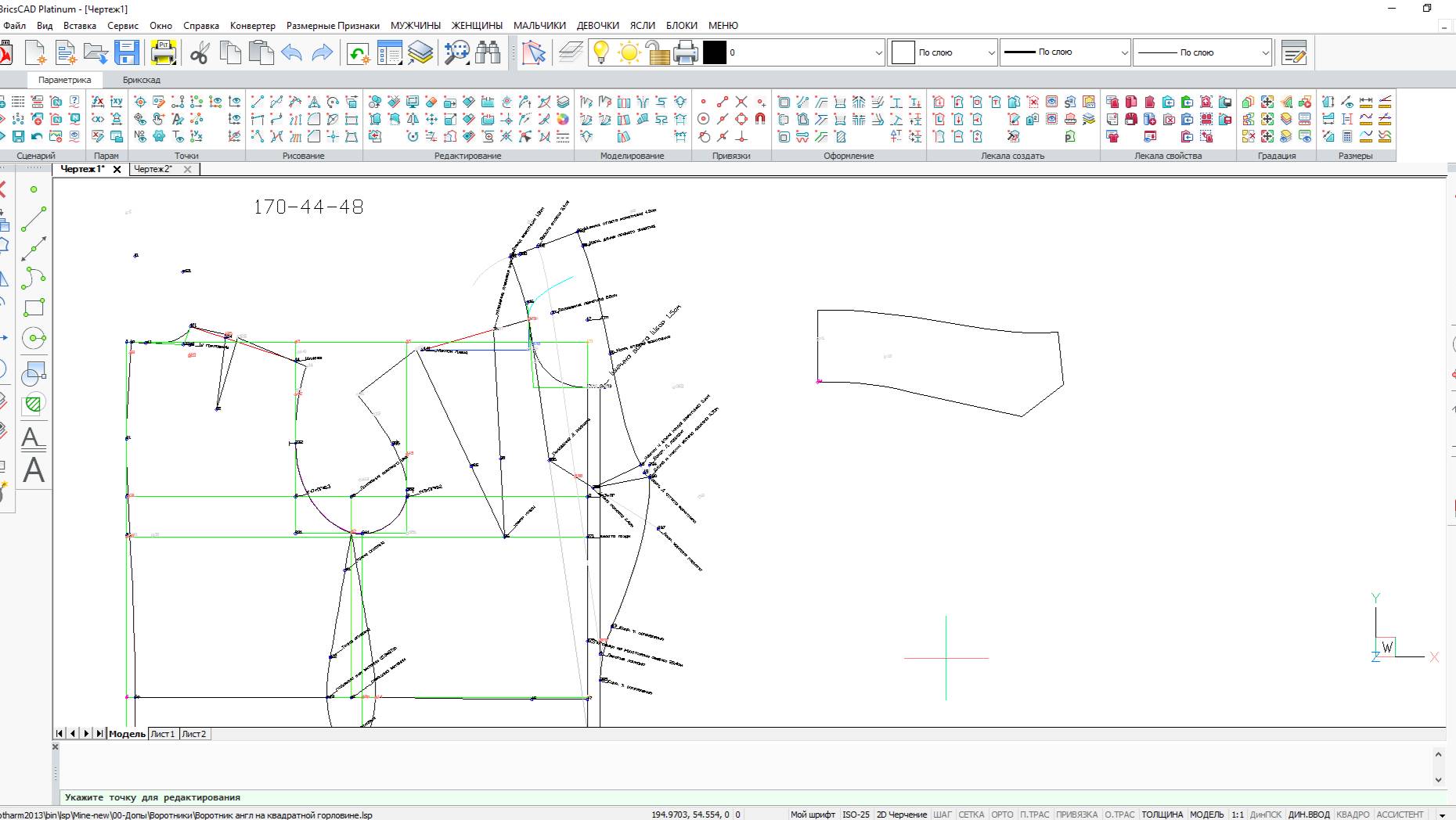The width and height of the screenshot is (1456, 820).
Task: Click the Plot printer icon
Action: pos(164,53)
